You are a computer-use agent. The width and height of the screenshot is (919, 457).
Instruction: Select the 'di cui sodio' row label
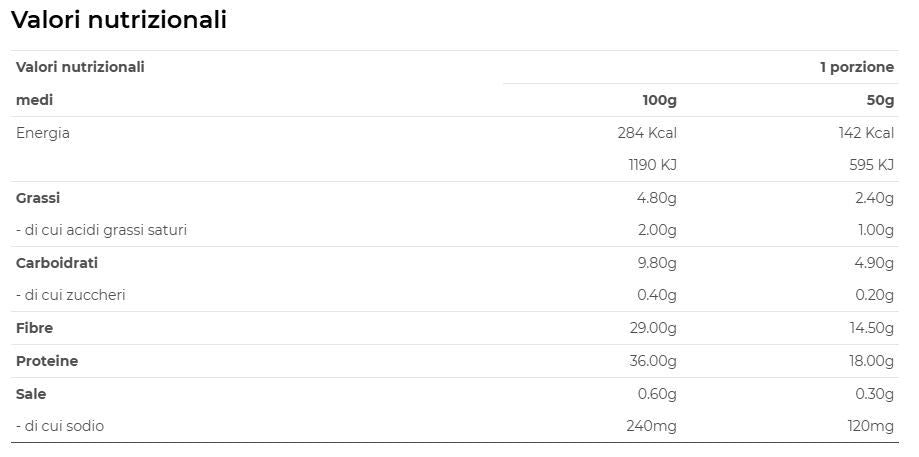(60, 426)
